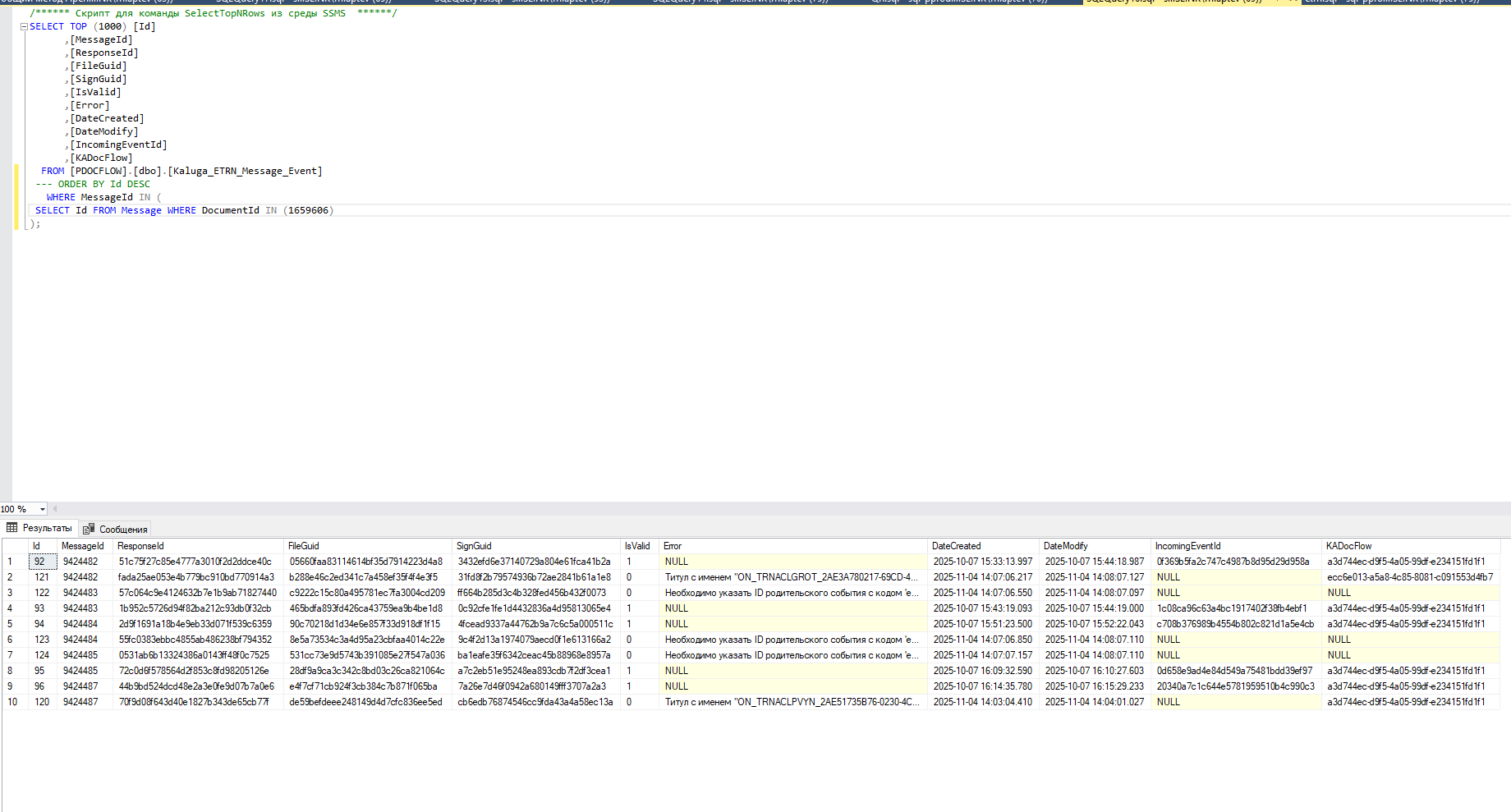The height and width of the screenshot is (812, 1511).
Task: Select result row number 1 header
Action: 15,562
